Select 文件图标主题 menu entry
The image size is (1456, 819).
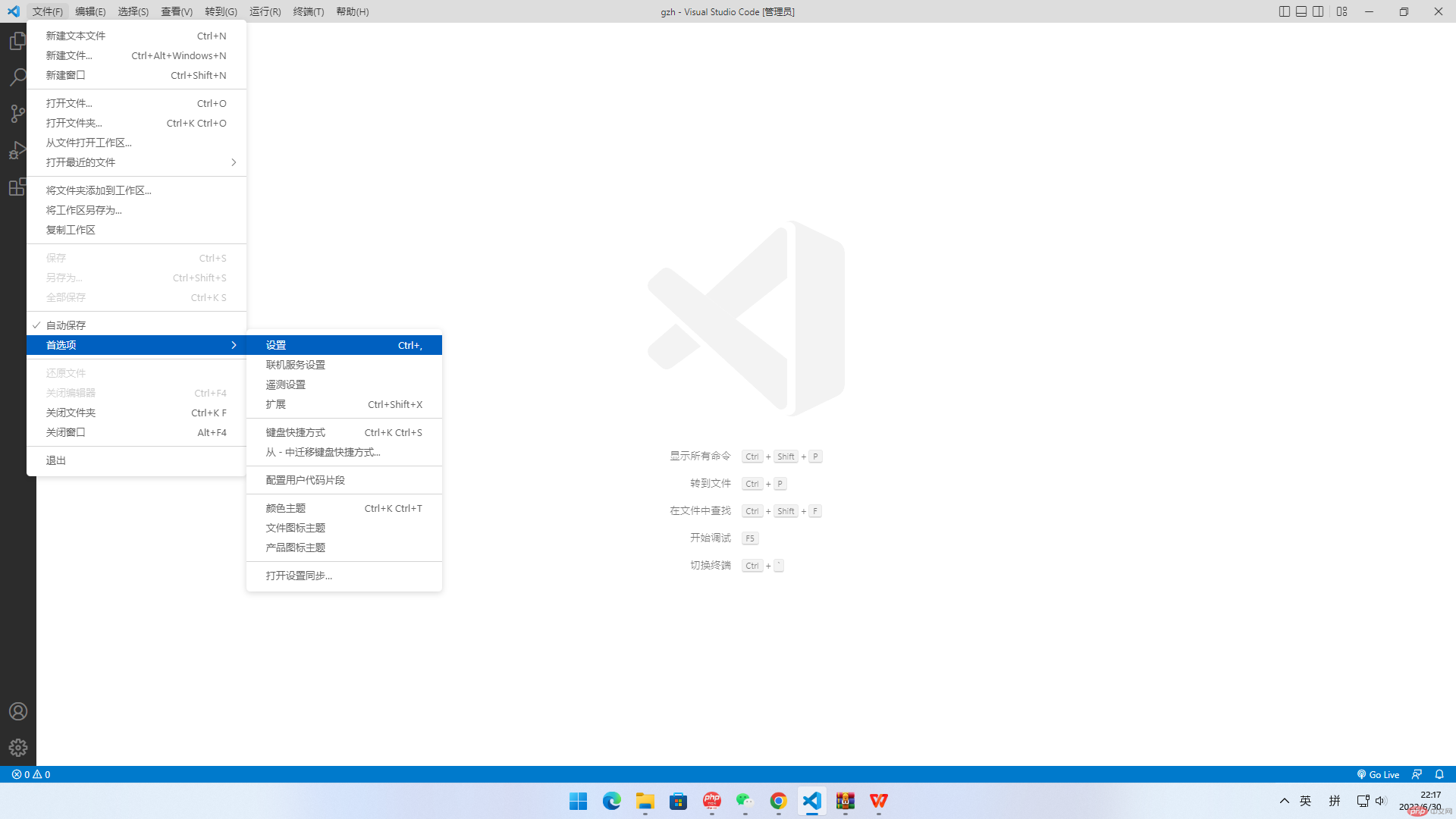344,528
